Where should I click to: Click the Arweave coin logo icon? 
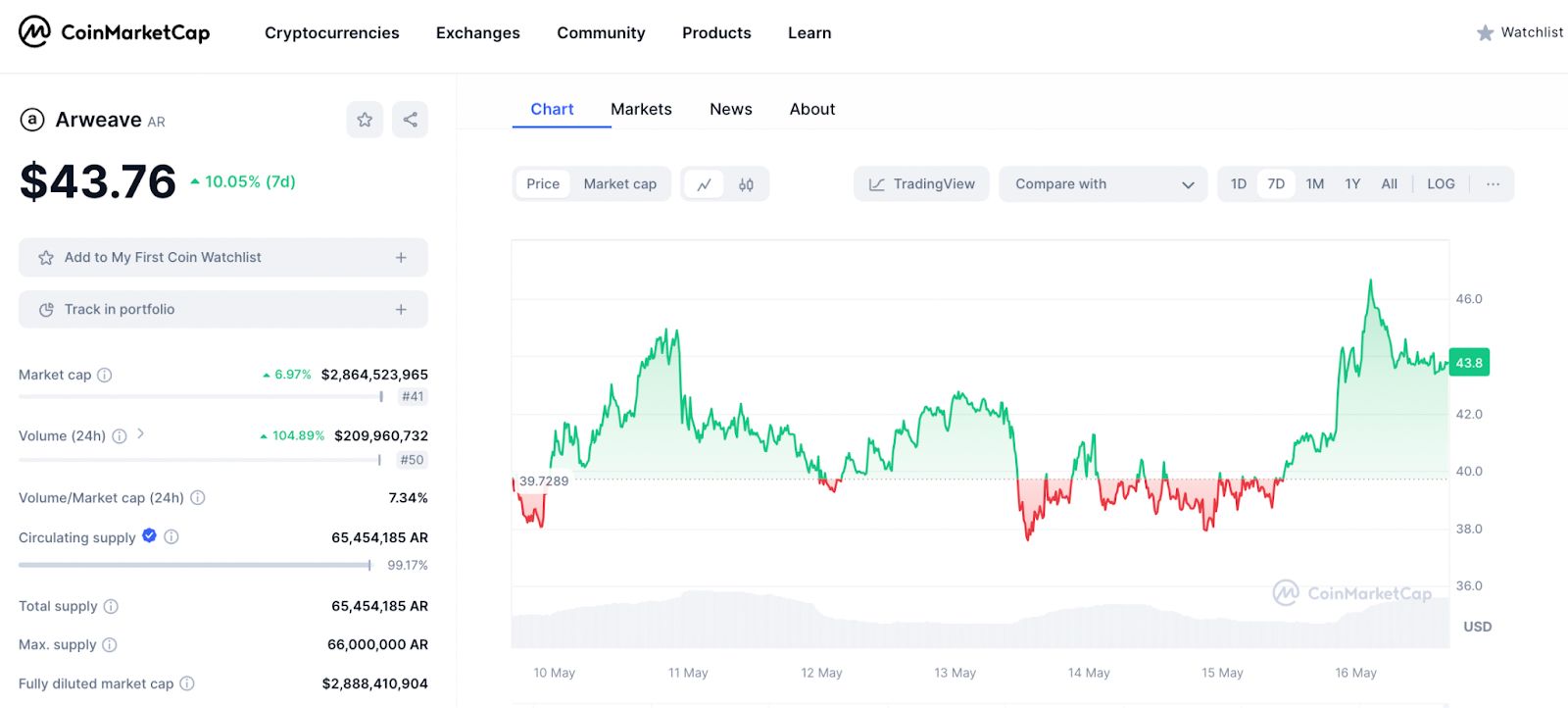tap(32, 120)
